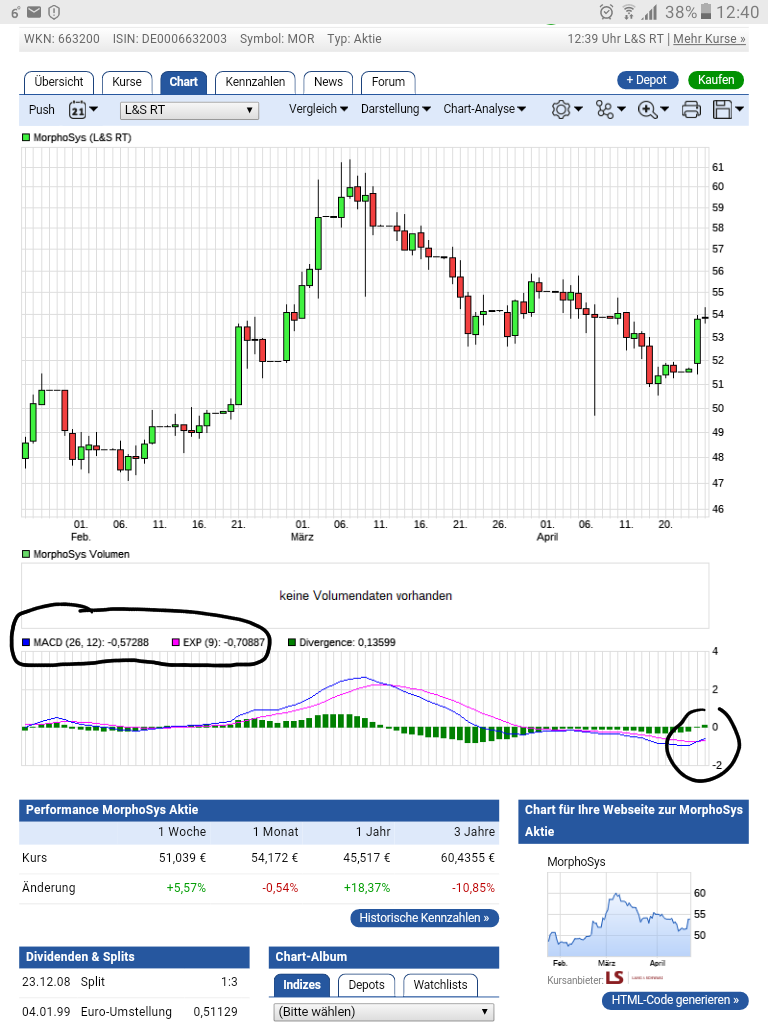Select the Indizes tab in Chart-Album
768x1024 pixels.
[x=302, y=985]
